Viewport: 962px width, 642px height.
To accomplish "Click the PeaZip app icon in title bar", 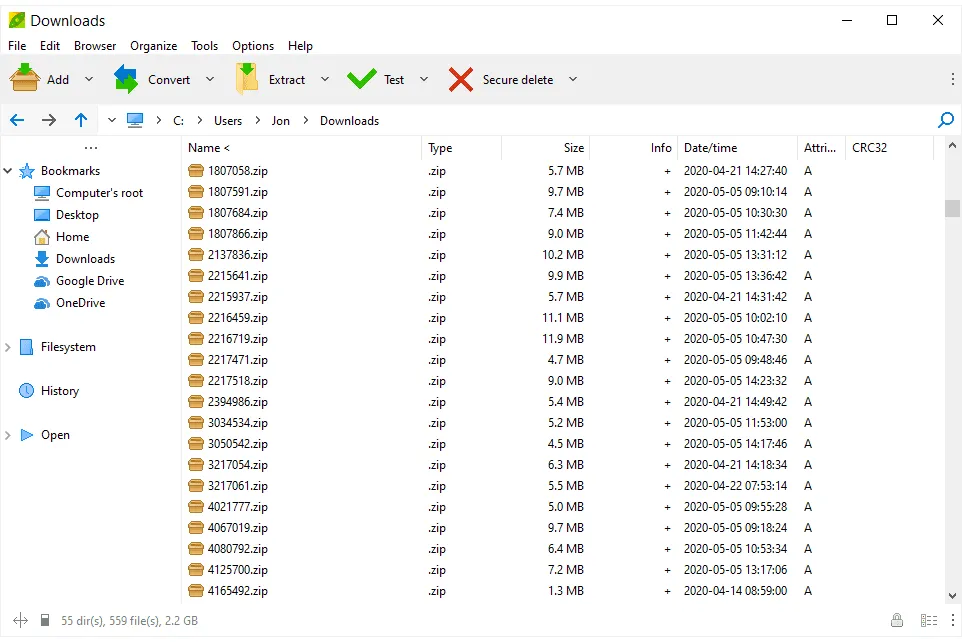I will (x=17, y=20).
